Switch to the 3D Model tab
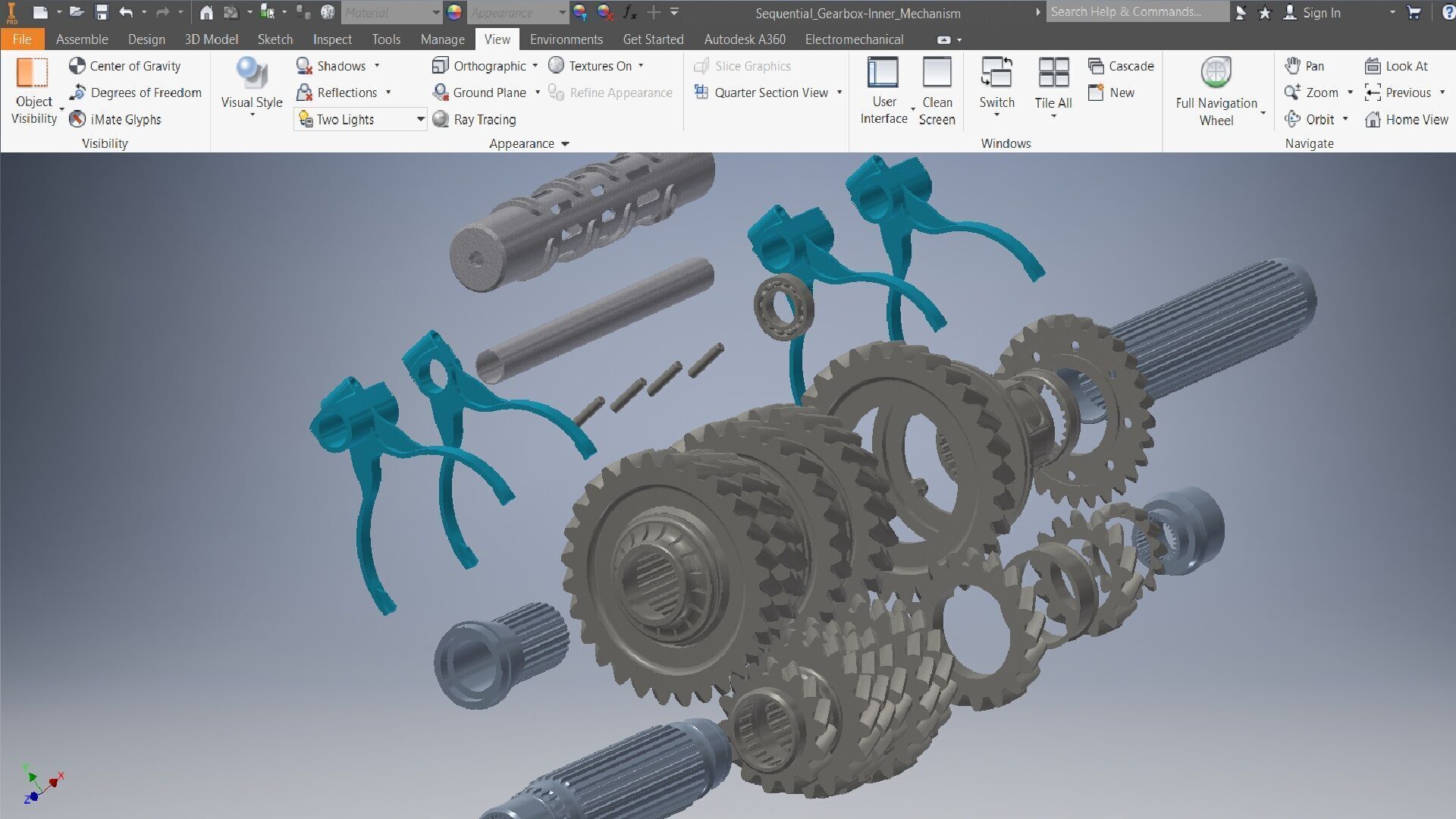The image size is (1456, 819). coord(212,39)
